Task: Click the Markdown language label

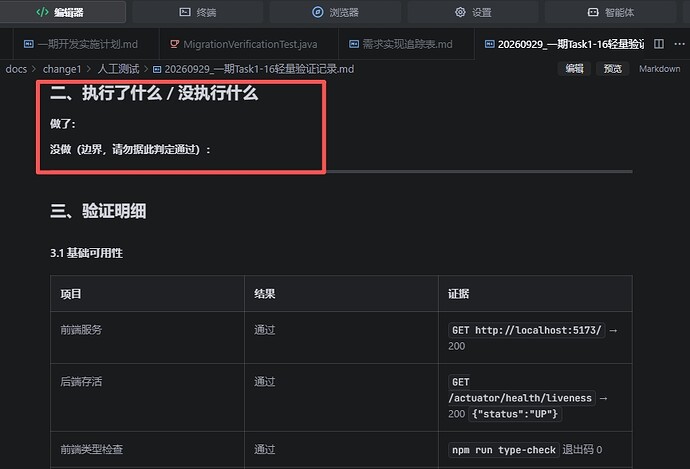Action: pos(660,69)
